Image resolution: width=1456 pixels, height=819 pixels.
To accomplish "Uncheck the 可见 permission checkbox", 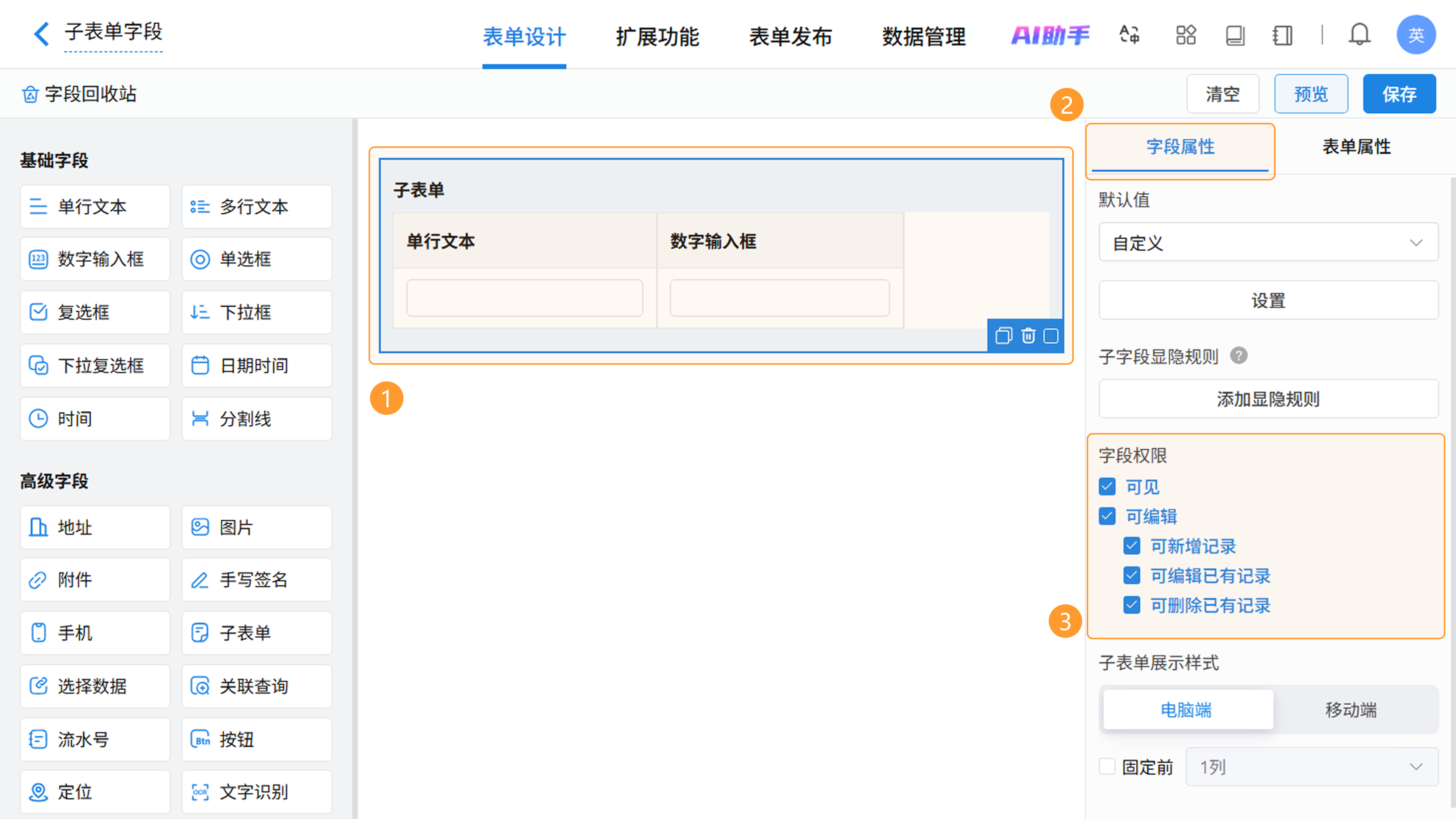I will 1107,486.
